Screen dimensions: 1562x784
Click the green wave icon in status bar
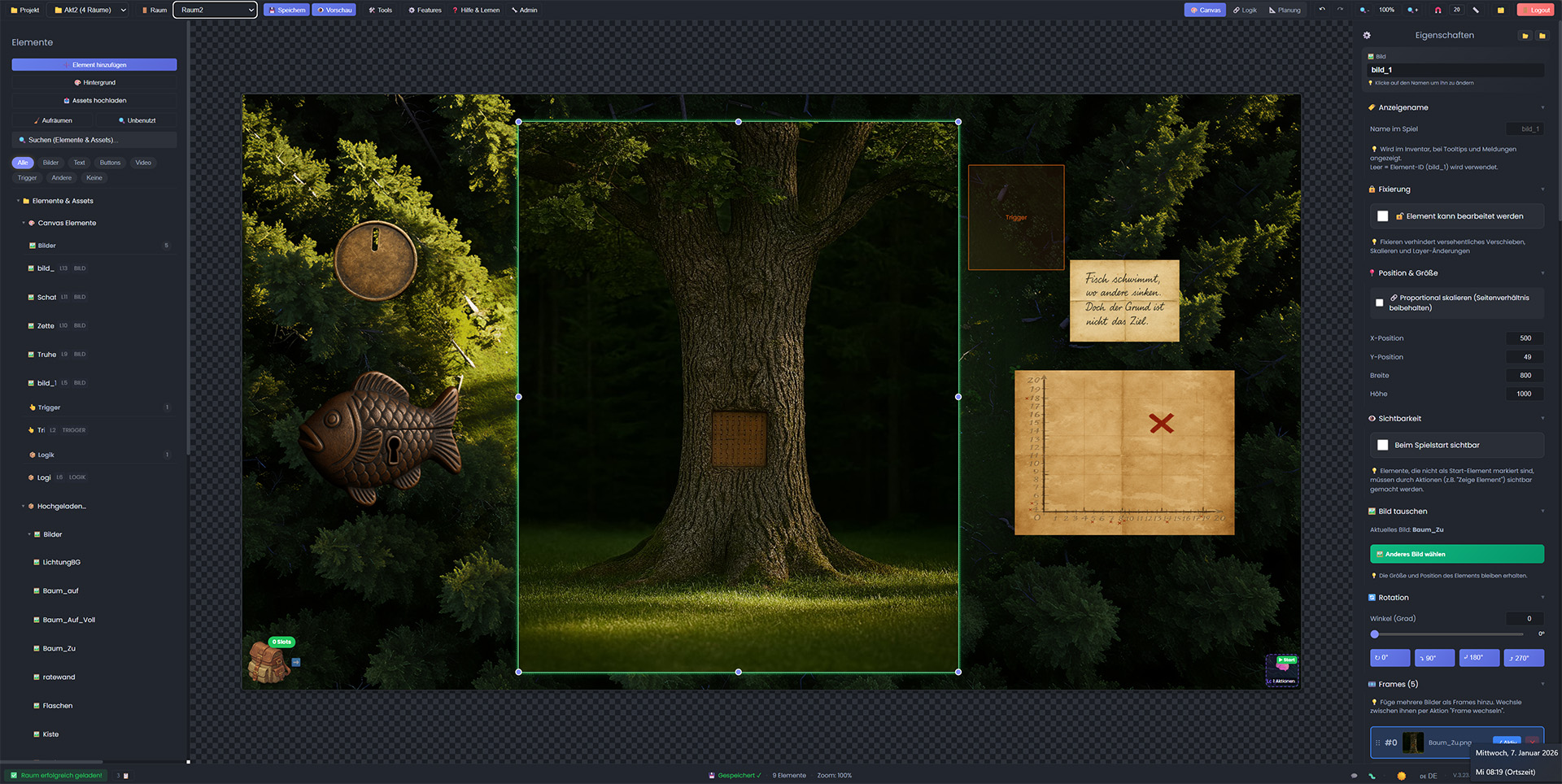(1372, 776)
